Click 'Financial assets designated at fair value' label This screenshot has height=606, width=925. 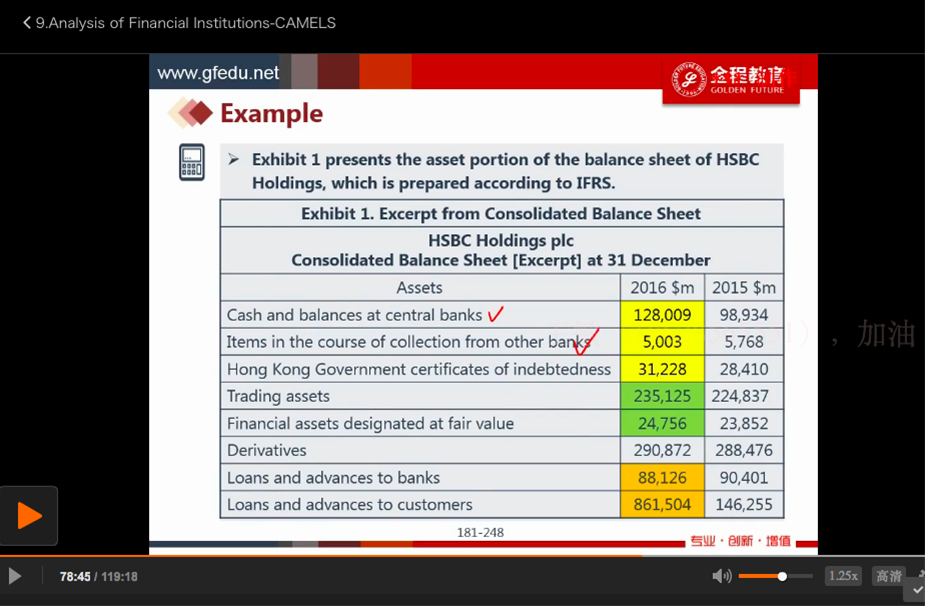point(370,423)
